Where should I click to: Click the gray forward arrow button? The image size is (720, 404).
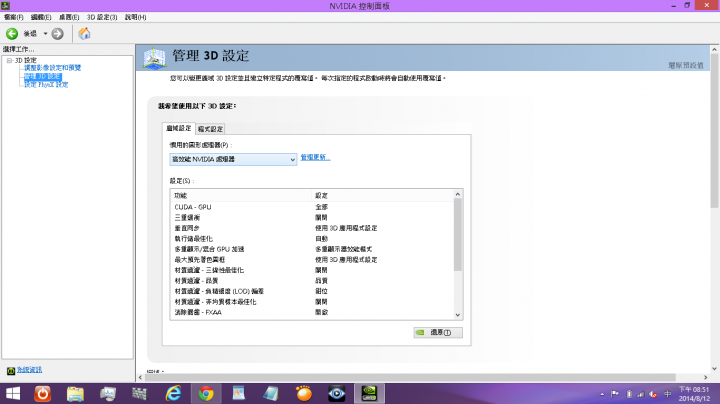(57, 34)
